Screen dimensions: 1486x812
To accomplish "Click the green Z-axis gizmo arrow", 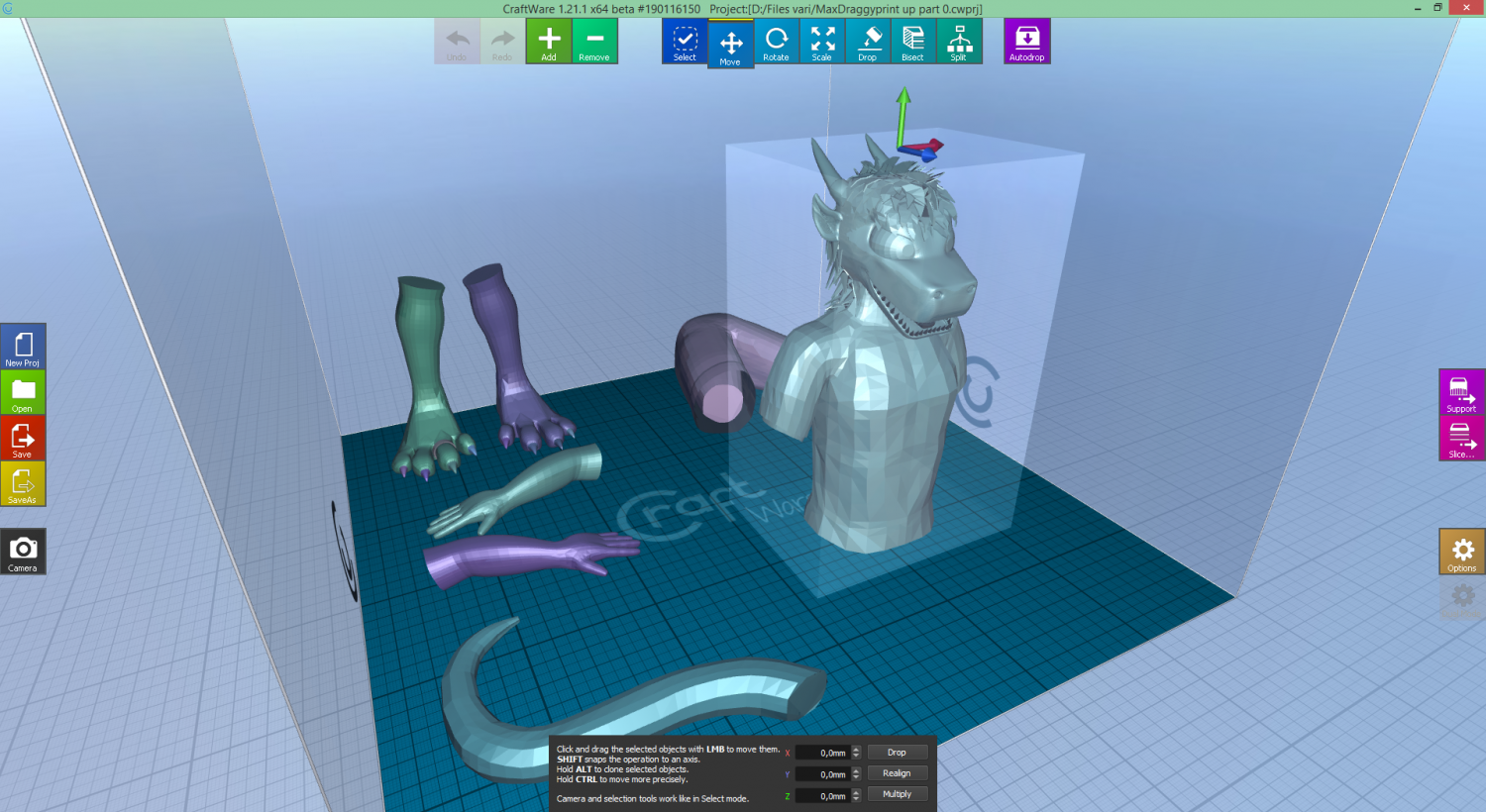I will 902,111.
